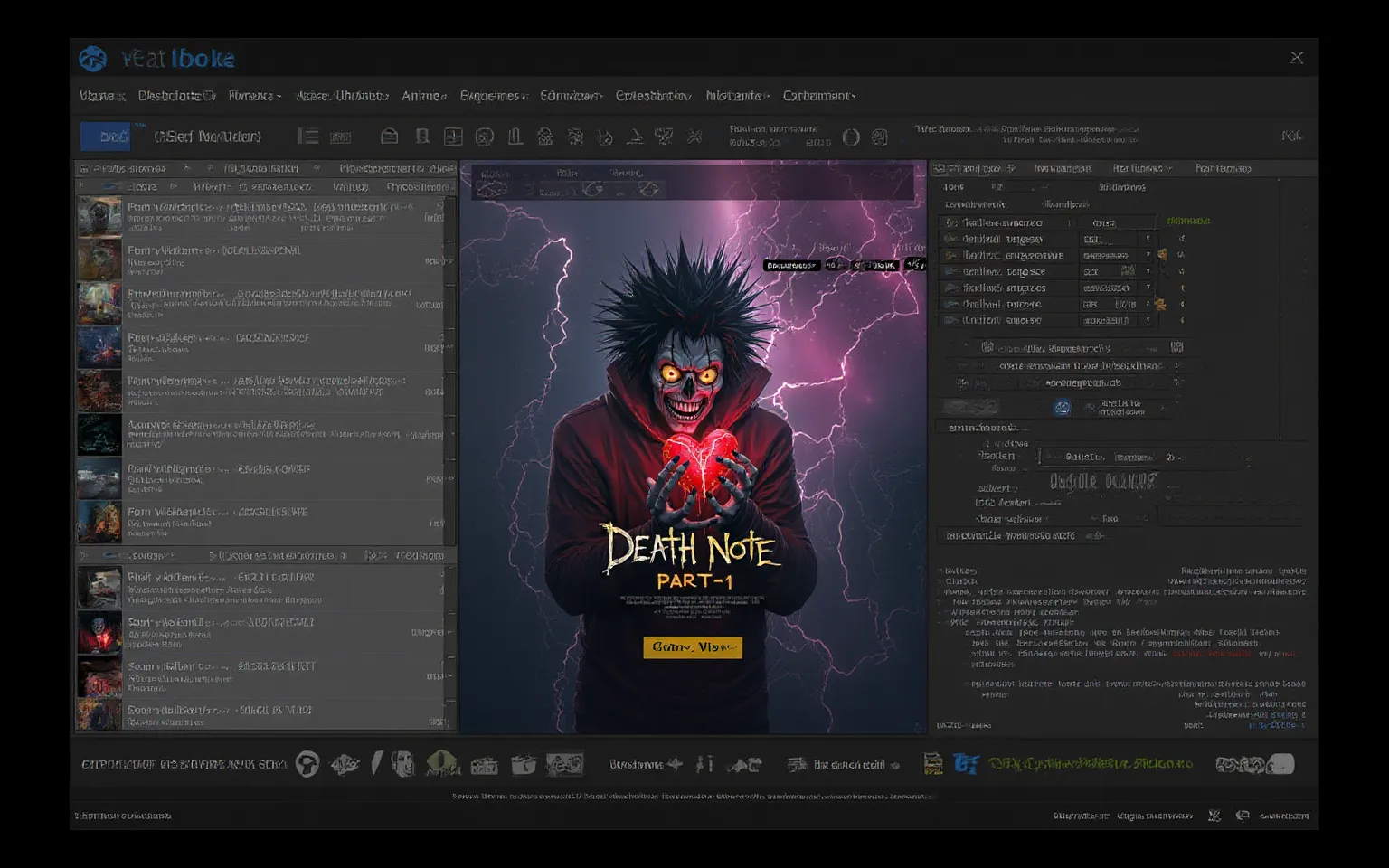Click the picture thumbnail icon in bottom toolbar
The image size is (1389, 868).
[564, 764]
